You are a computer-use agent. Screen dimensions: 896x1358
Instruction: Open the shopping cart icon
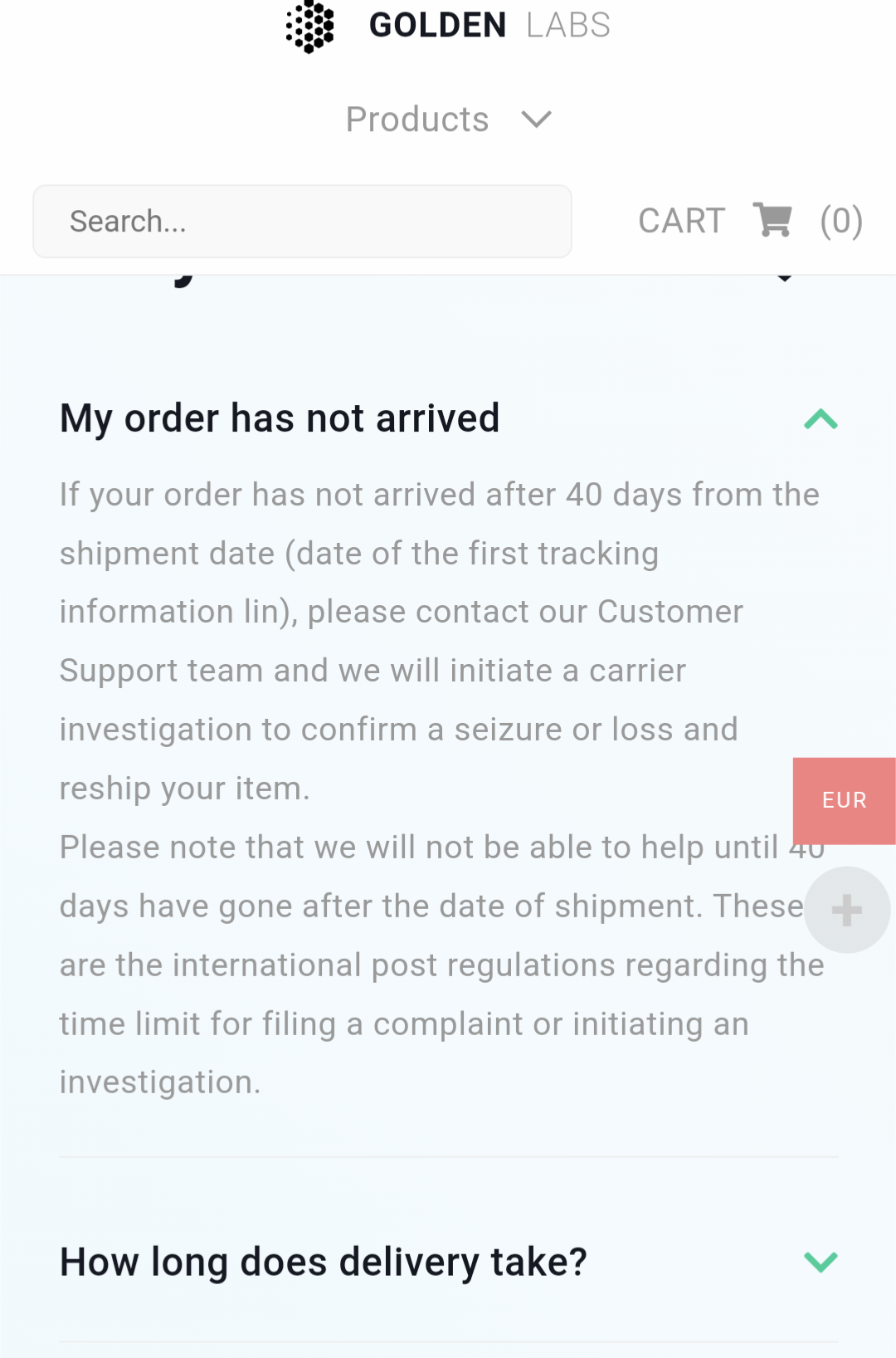[772, 220]
